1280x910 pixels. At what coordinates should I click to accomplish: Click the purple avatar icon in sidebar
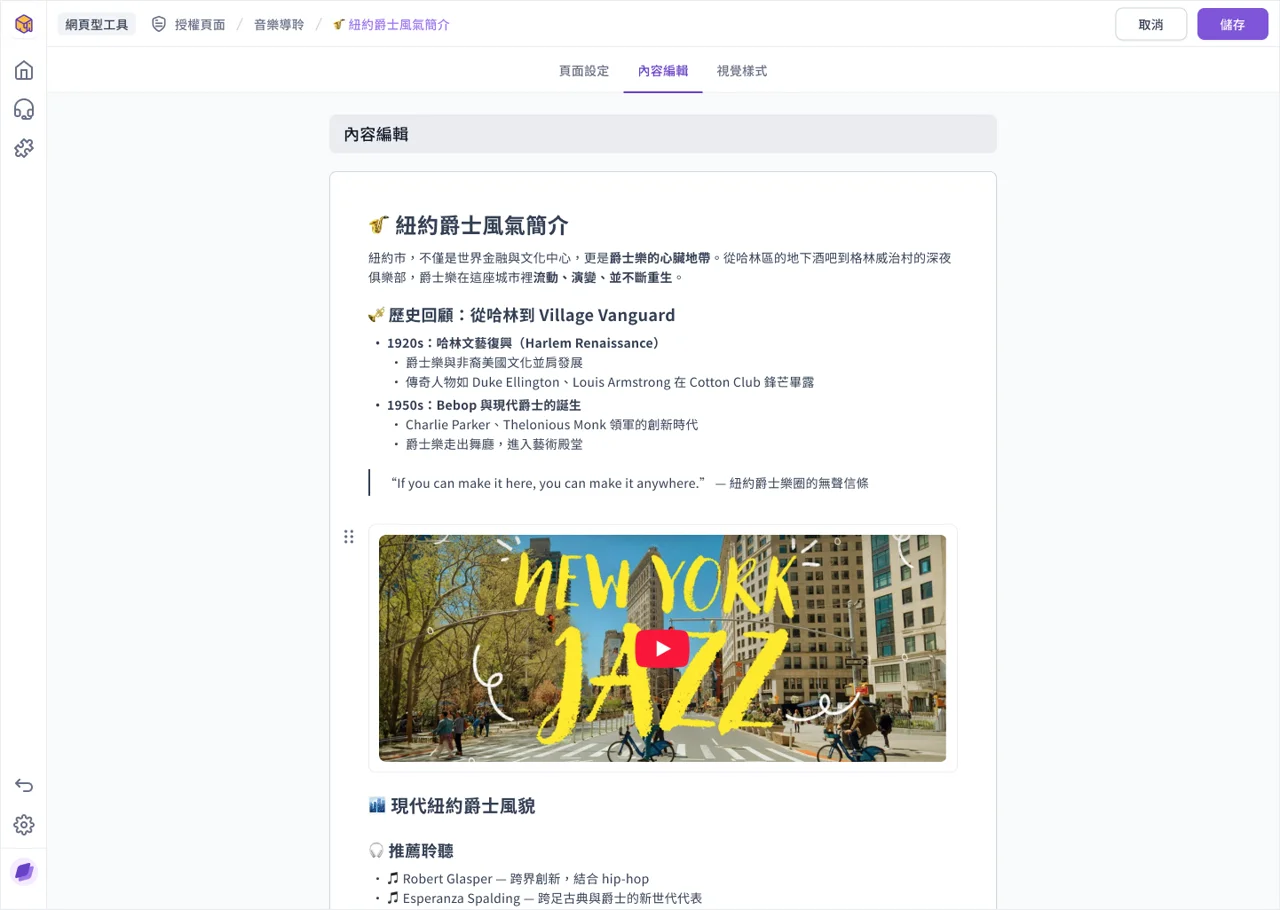pyautogui.click(x=24, y=872)
